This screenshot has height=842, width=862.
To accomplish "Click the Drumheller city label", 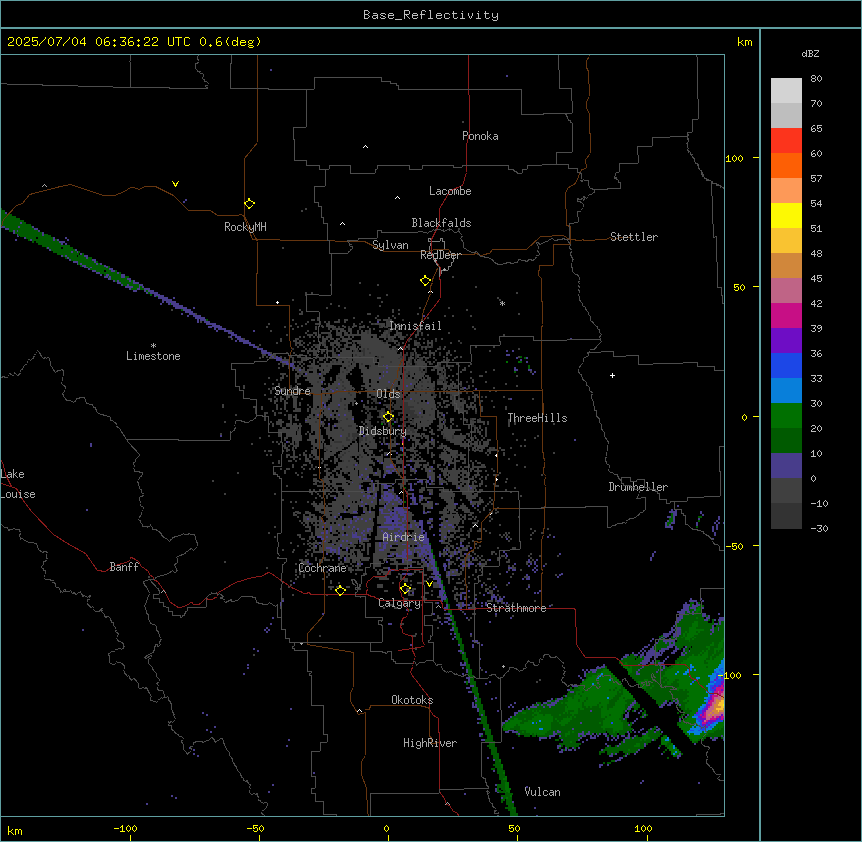I will click(x=638, y=487).
